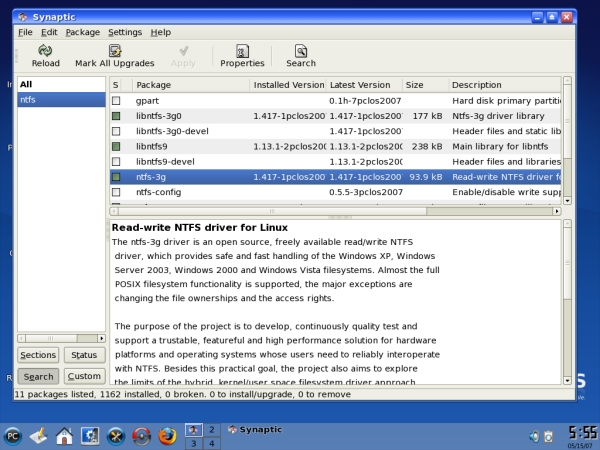The width and height of the screenshot is (600, 450).
Task: Open the control center taskbar icon
Action: 90,436
